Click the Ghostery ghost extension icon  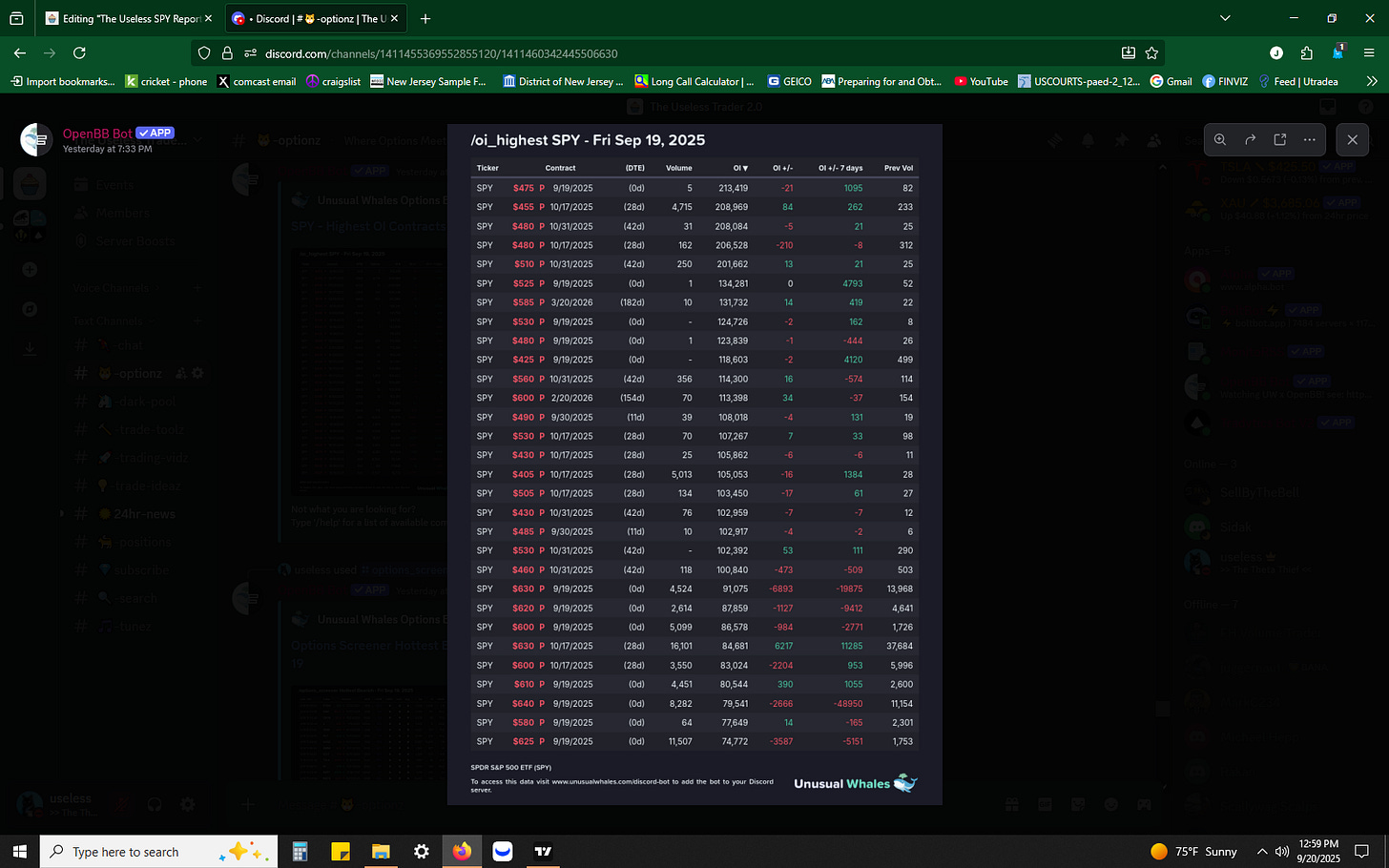[x=1337, y=52]
